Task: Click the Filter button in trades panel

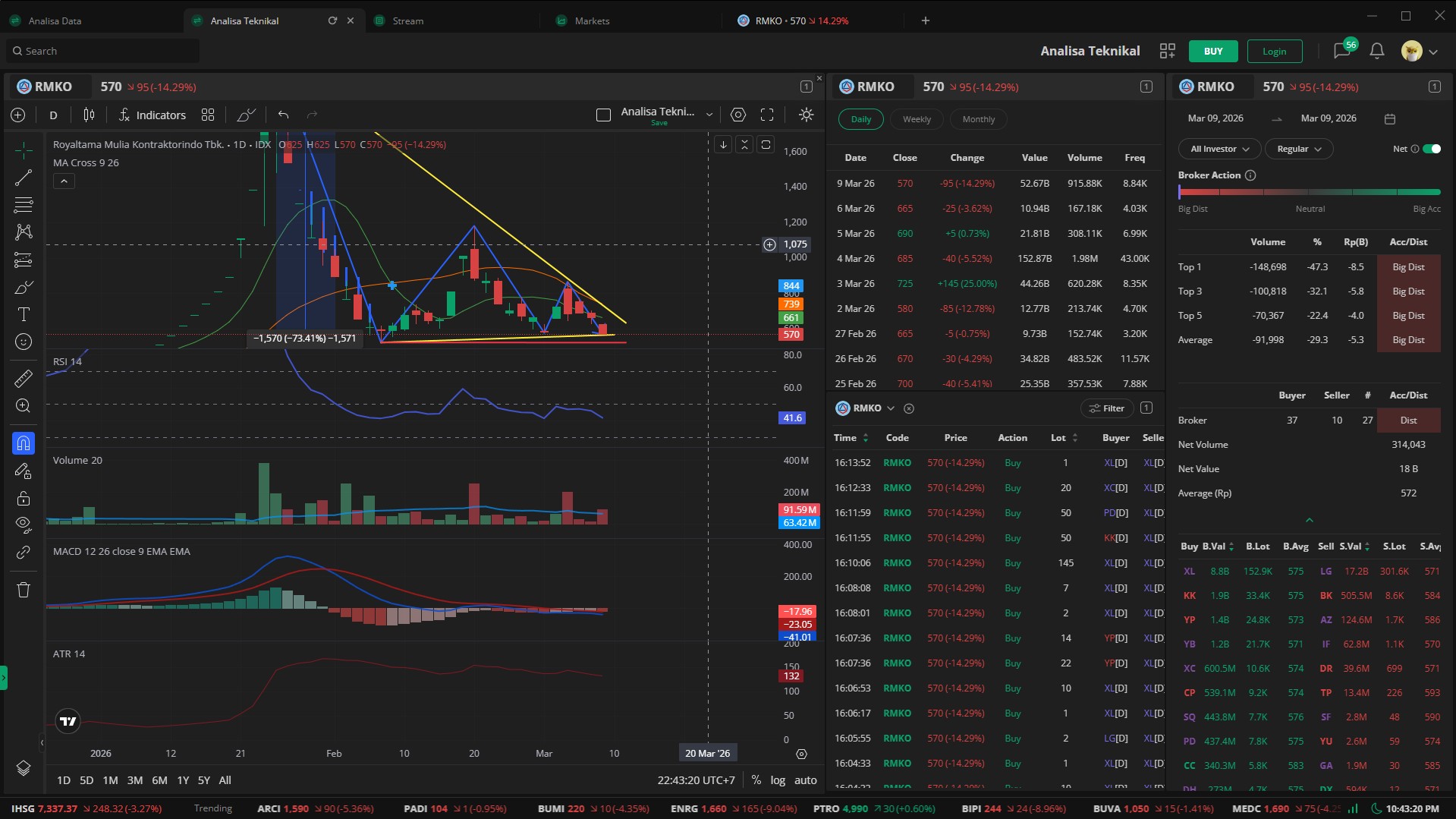Action: coord(1106,408)
